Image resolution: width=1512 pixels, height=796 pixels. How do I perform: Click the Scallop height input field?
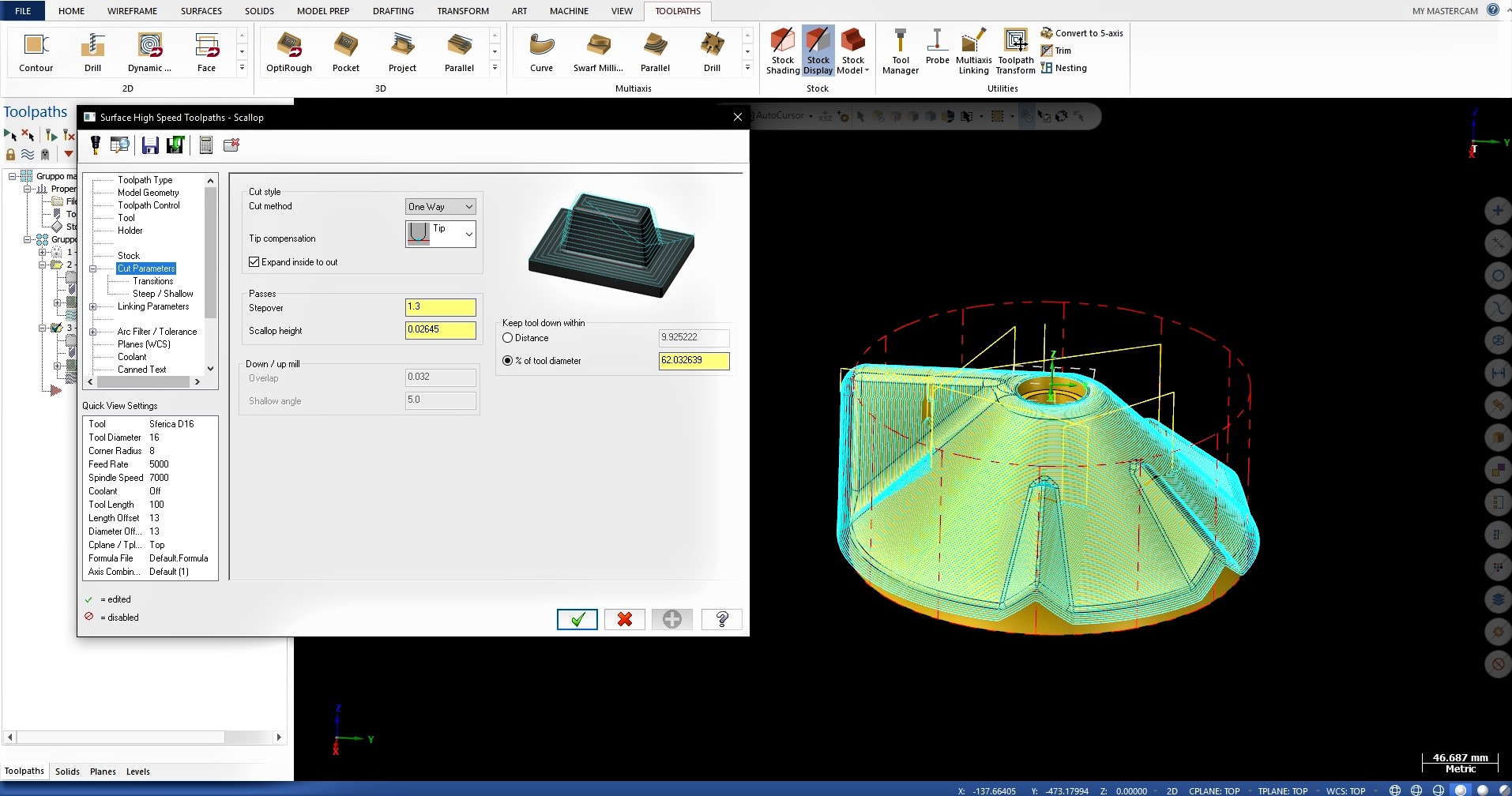click(441, 330)
